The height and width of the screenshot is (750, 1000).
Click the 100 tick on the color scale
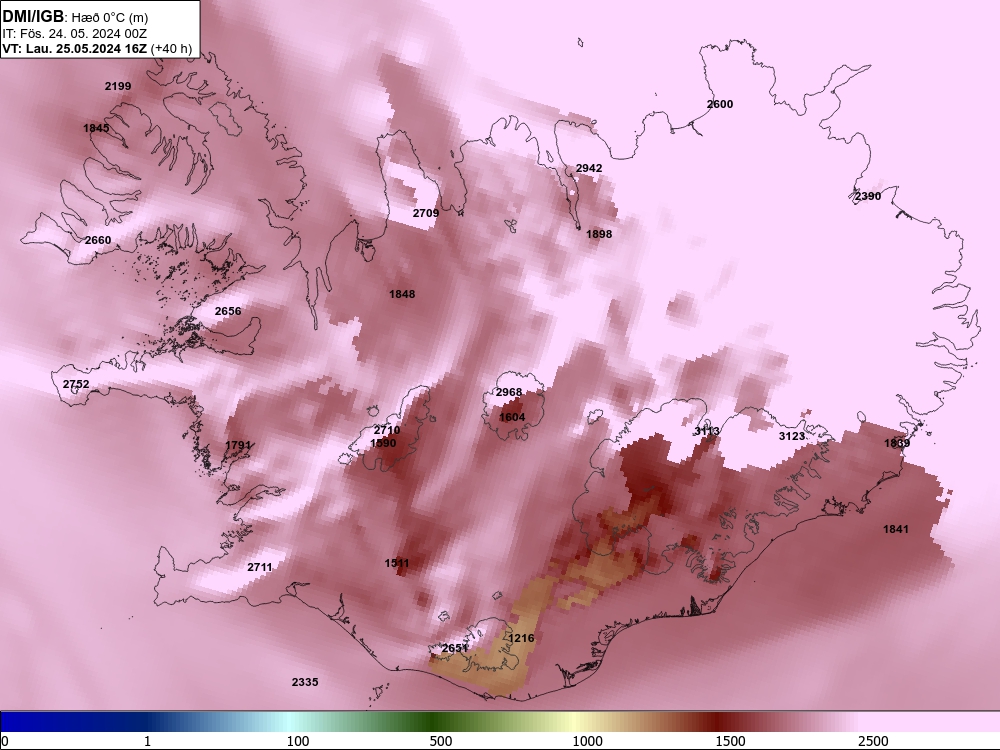pyautogui.click(x=298, y=741)
